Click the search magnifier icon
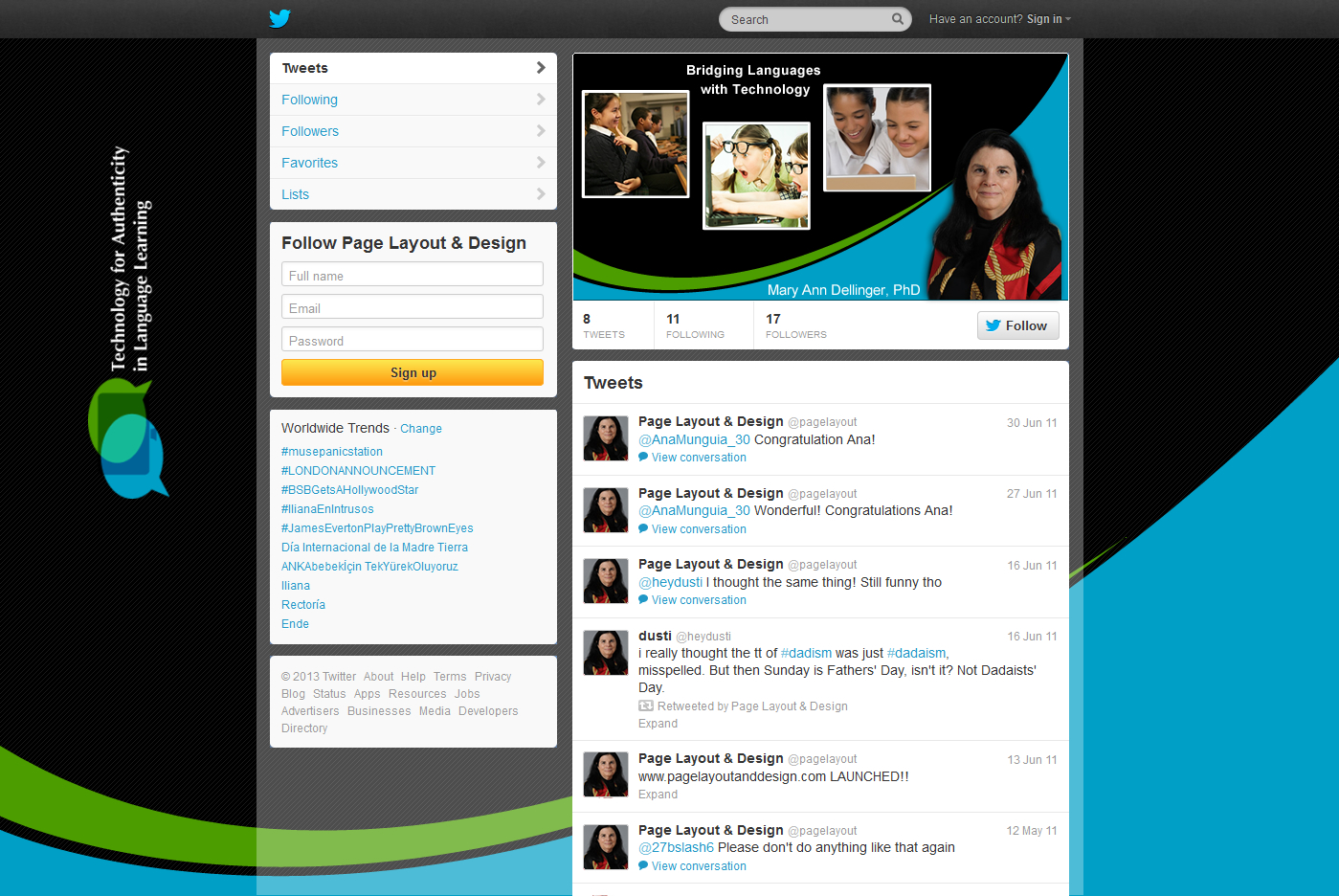1339x896 pixels. pos(897,19)
